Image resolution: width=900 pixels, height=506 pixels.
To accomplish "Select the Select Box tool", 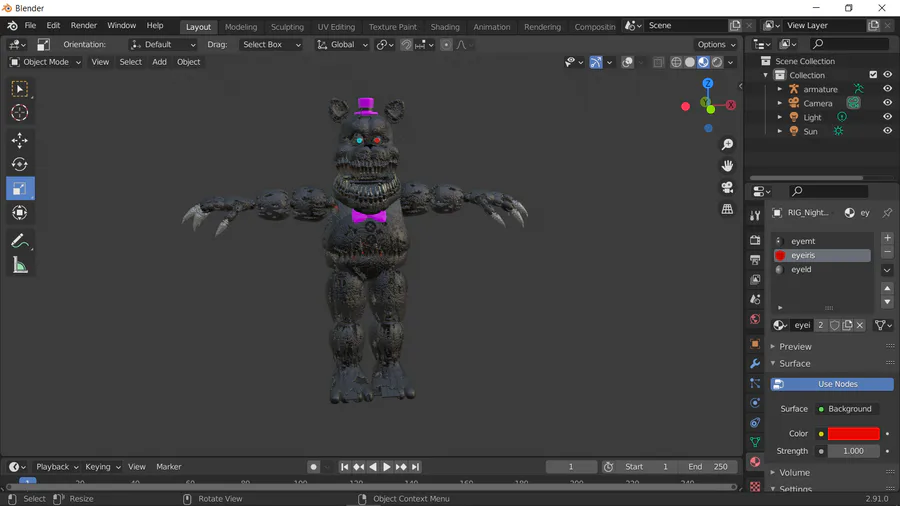I will point(20,89).
